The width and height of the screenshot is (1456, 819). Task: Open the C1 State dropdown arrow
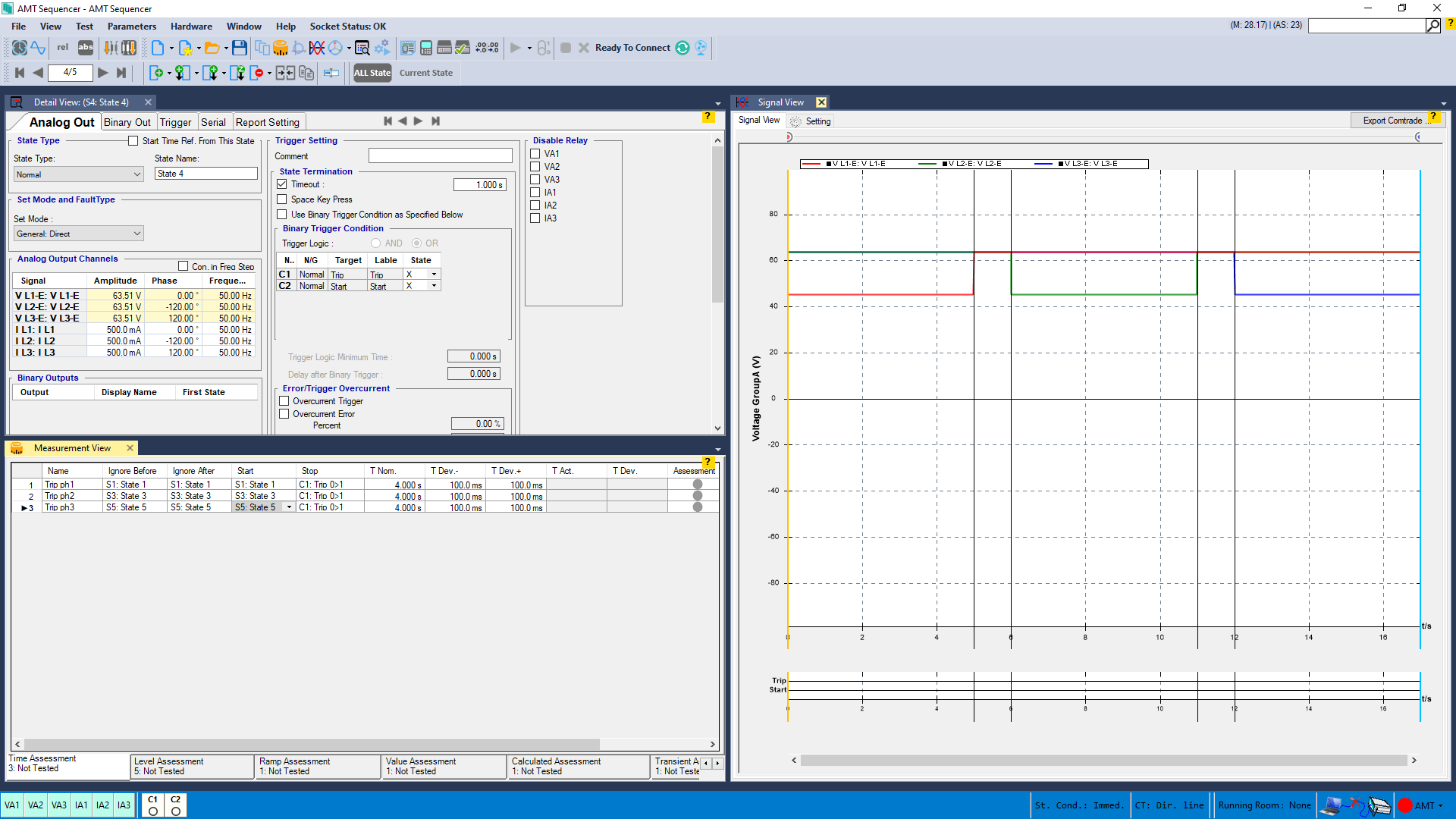tap(434, 275)
